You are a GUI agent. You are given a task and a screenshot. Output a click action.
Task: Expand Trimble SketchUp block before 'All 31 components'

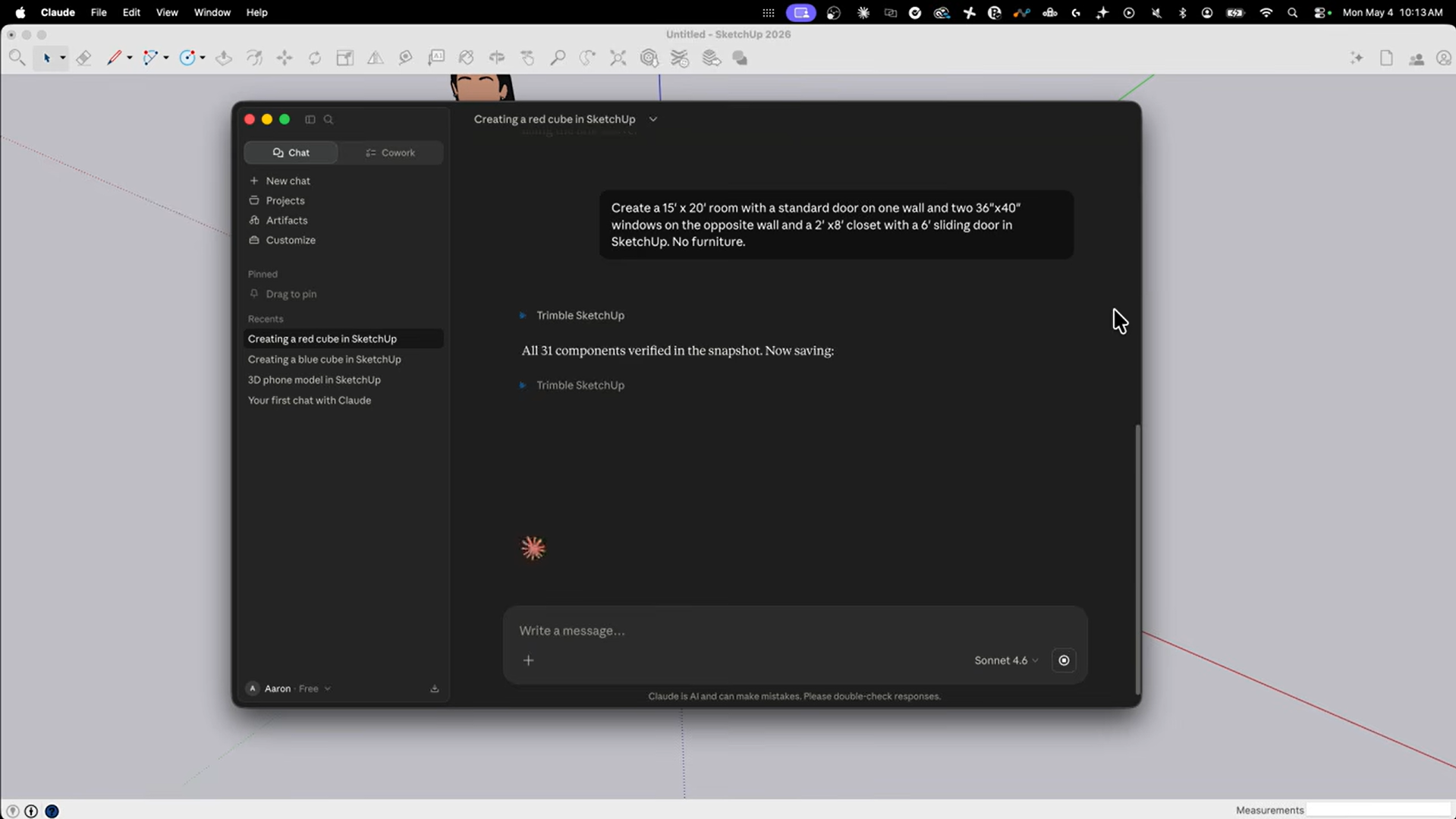click(573, 315)
